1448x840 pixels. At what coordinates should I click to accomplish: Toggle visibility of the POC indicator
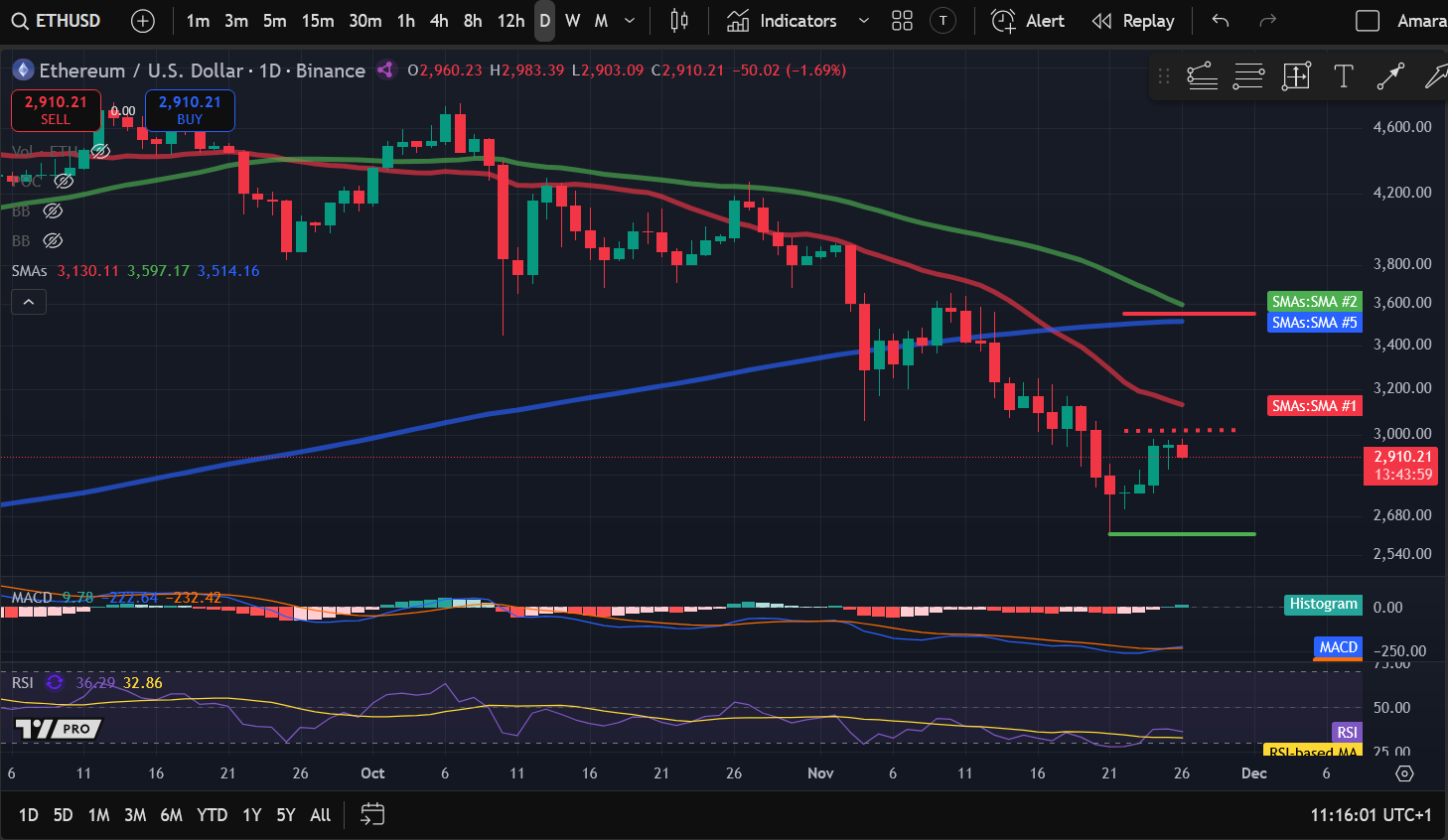tap(64, 181)
